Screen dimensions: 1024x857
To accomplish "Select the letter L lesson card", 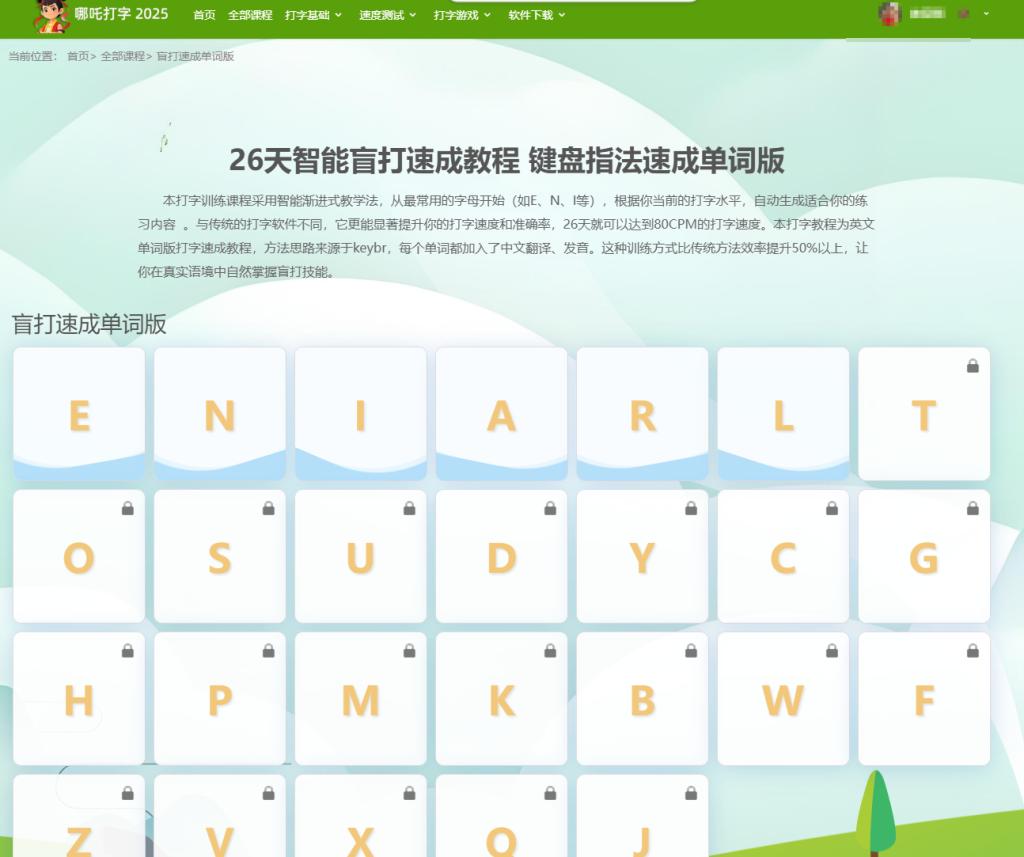I will pos(783,414).
